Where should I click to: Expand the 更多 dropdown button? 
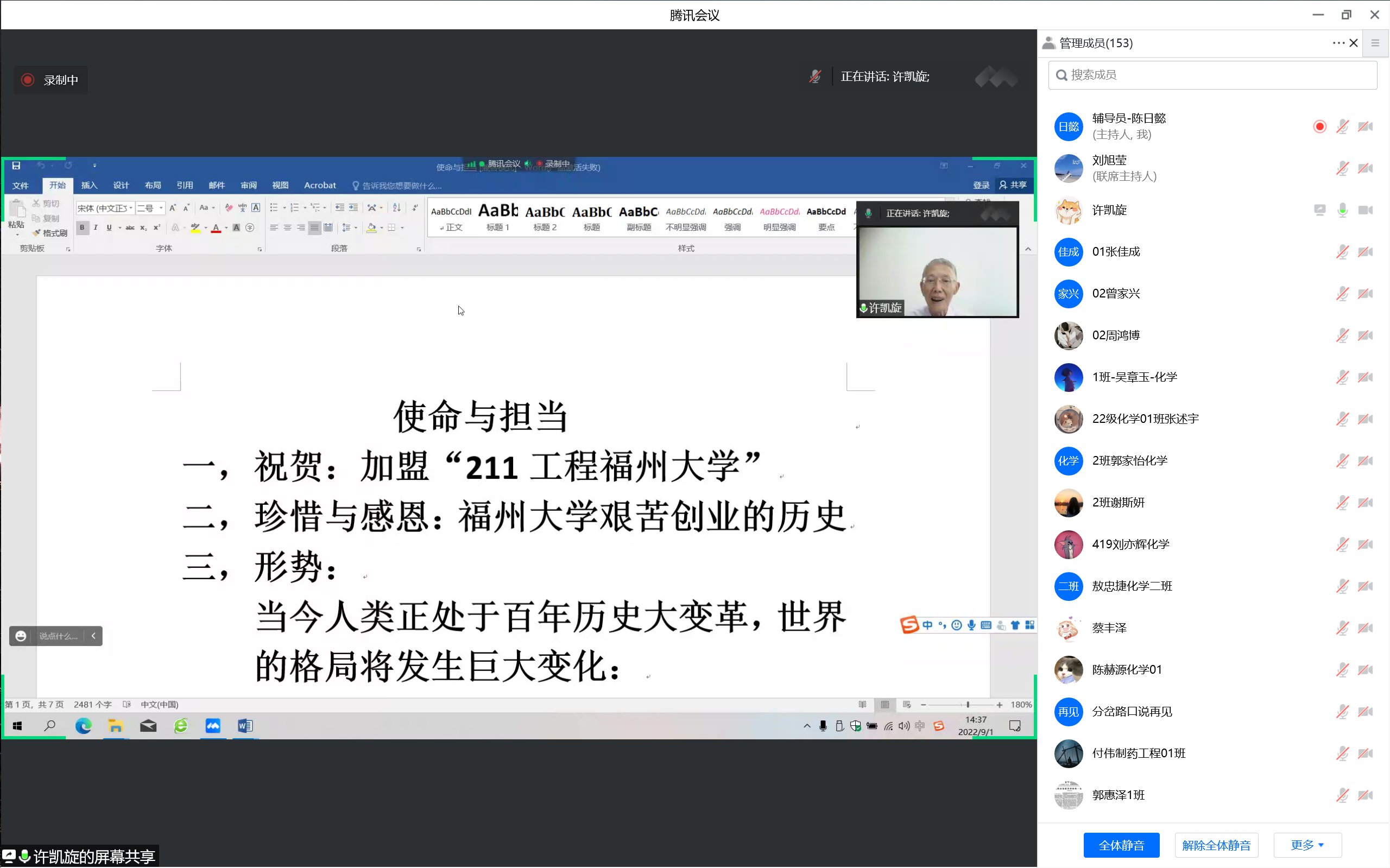tap(1307, 845)
